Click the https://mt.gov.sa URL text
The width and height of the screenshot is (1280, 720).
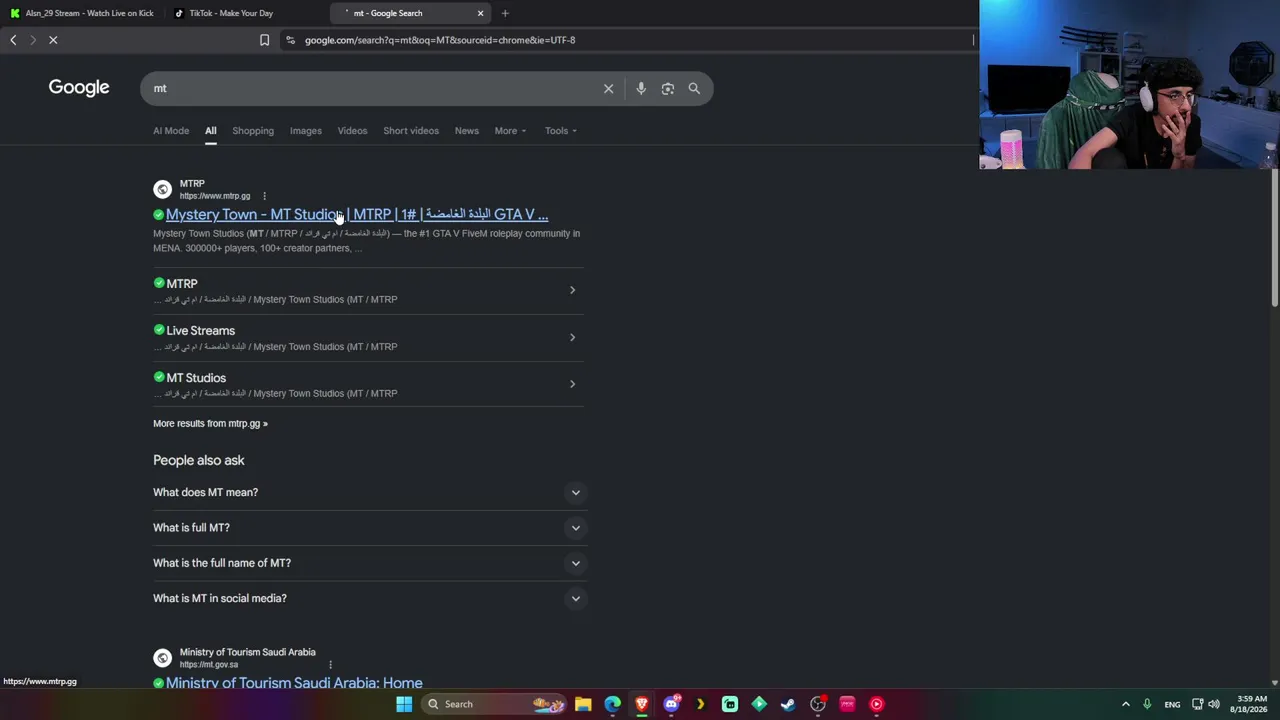pyautogui.click(x=209, y=665)
